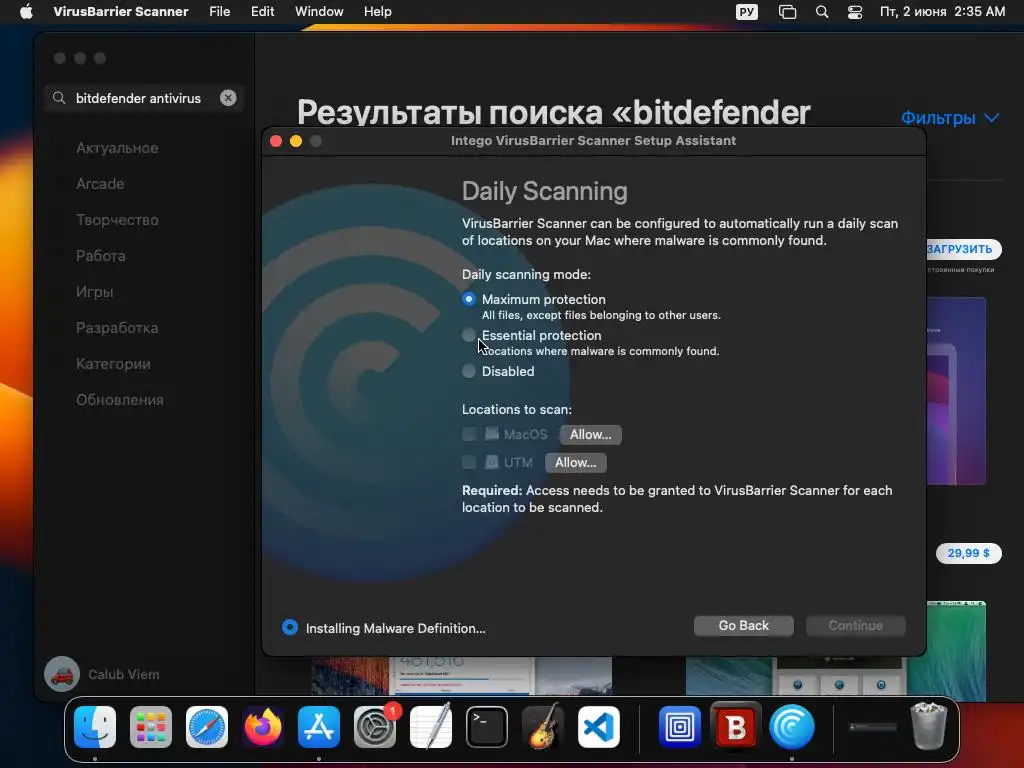Open Категории section in App Store sidebar
Image resolution: width=1024 pixels, height=768 pixels.
[113, 364]
